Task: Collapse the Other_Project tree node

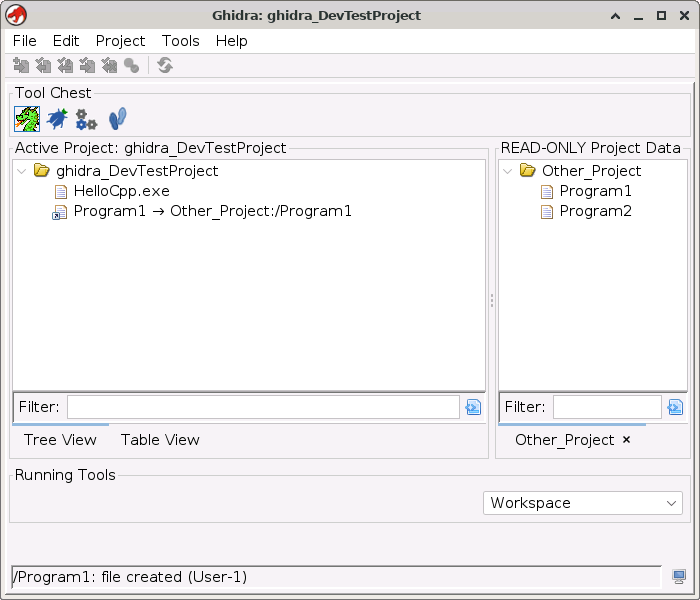Action: [x=509, y=171]
